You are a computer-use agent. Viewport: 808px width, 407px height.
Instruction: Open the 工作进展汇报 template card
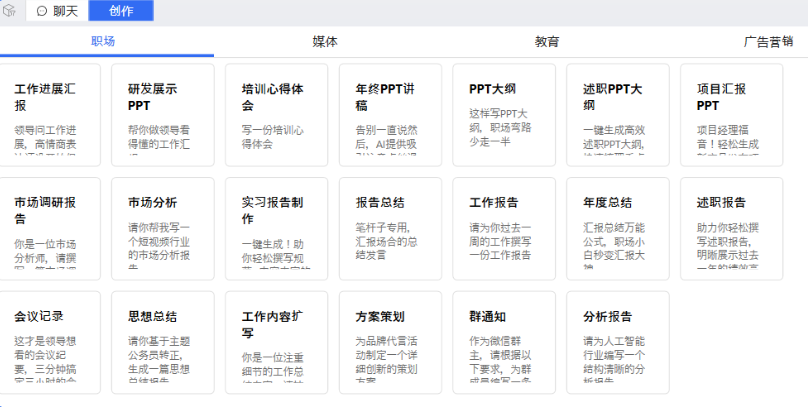[x=51, y=115]
